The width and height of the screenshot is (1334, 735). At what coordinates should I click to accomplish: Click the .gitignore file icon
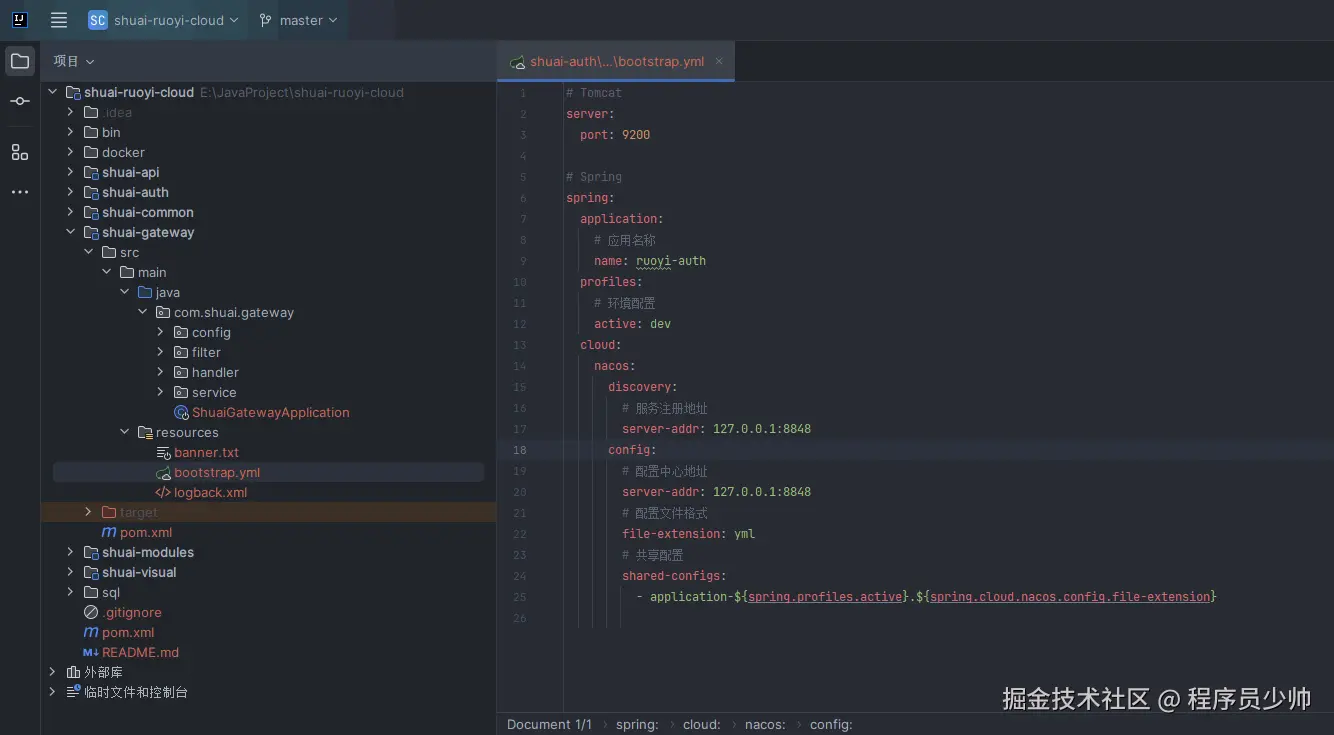tap(91, 612)
